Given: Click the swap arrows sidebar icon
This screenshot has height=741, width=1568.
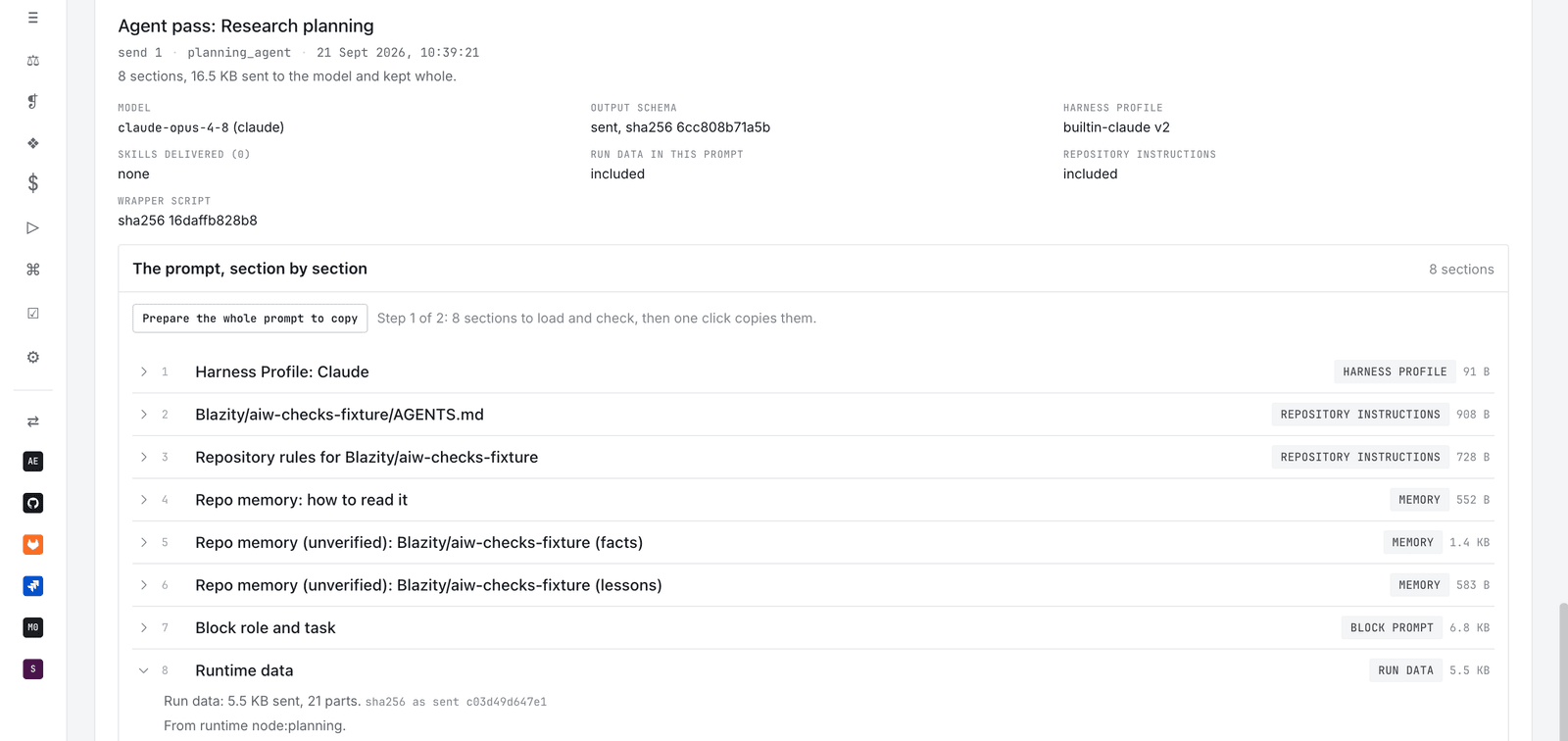Looking at the screenshot, I should pyautogui.click(x=32, y=421).
